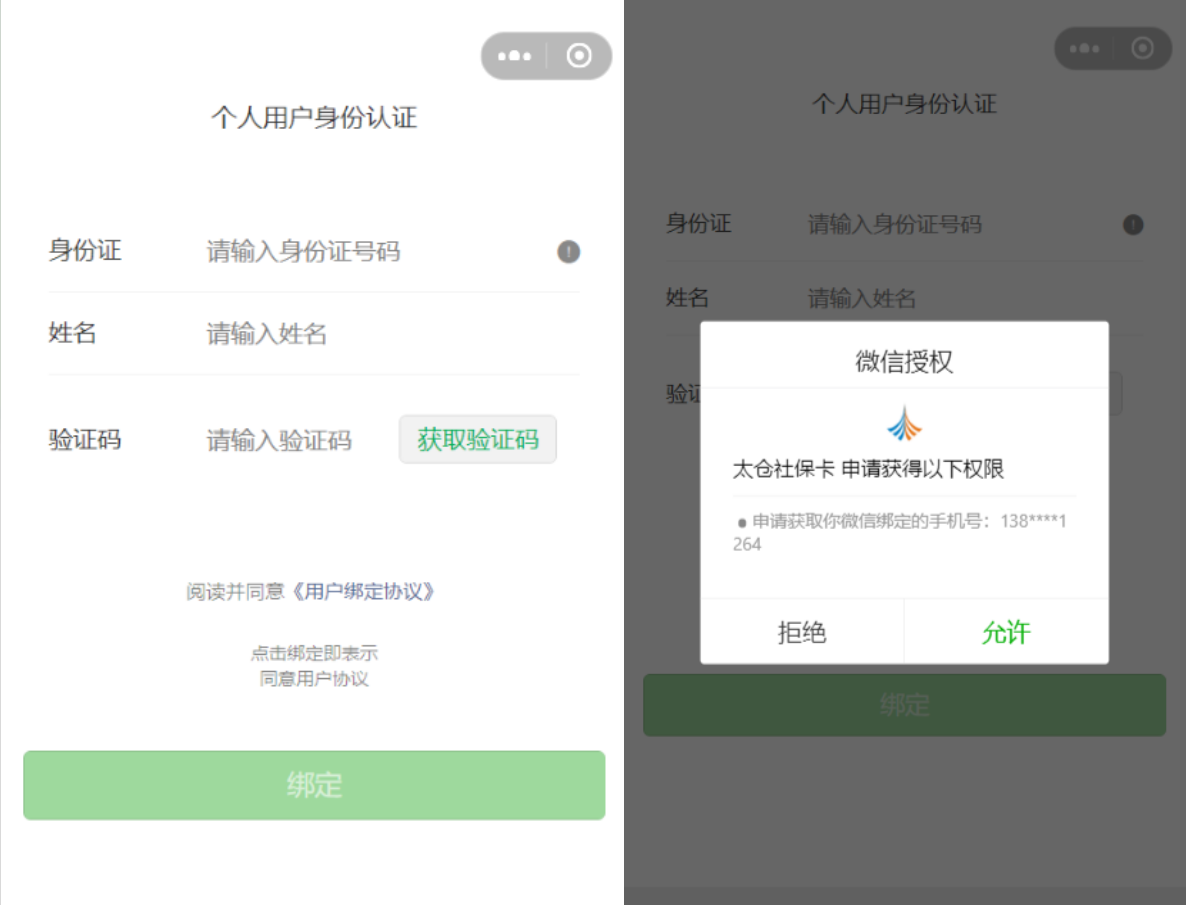Click the left 个人用户身份认证 title
The image size is (1186, 905).
pos(314,118)
